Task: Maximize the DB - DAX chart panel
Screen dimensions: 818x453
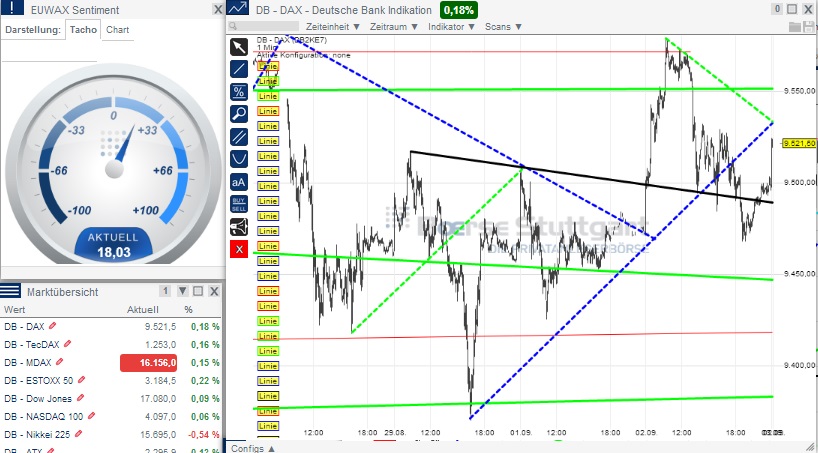Action: 792,9
